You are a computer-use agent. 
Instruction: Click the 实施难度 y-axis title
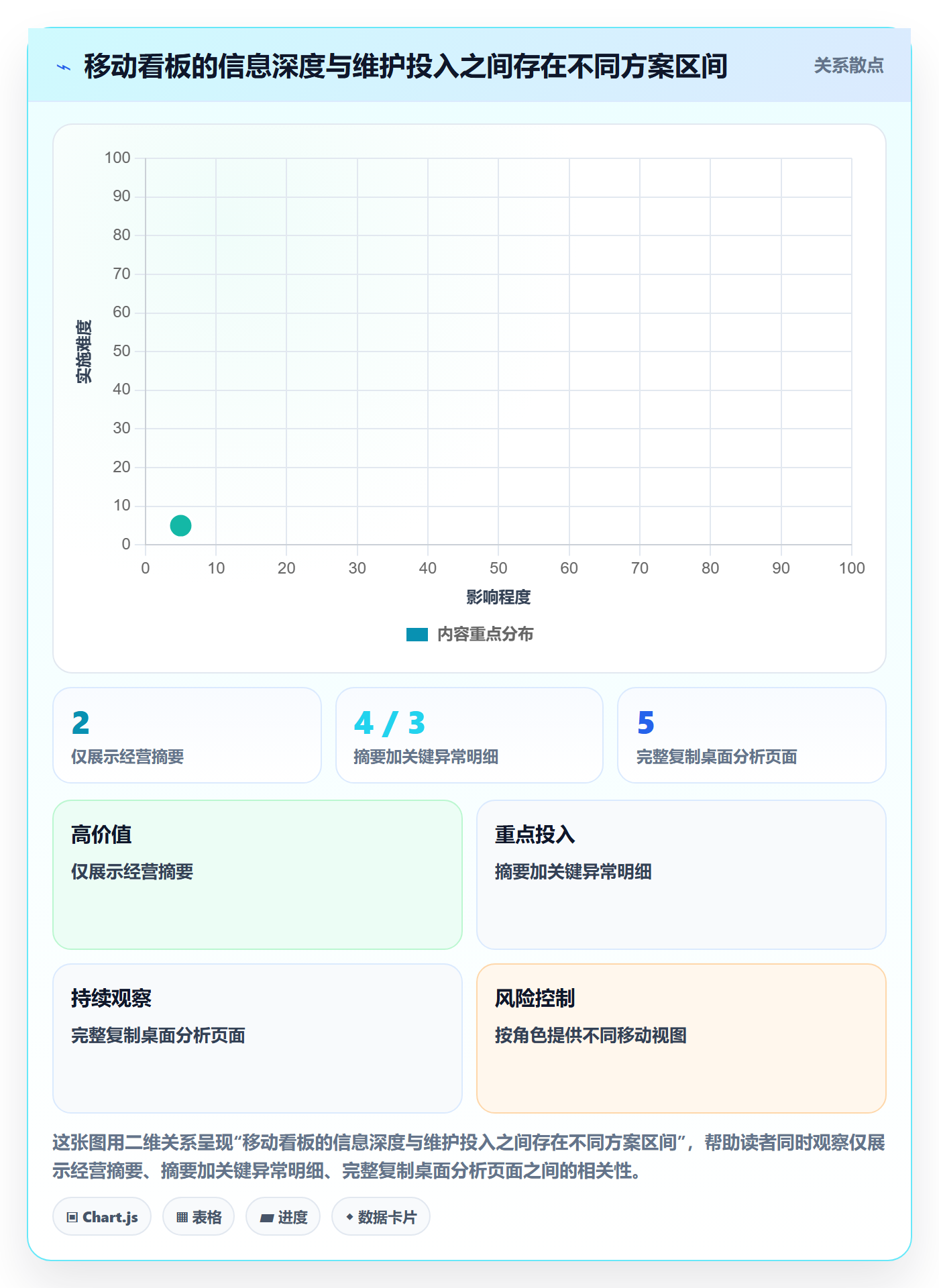tap(84, 352)
